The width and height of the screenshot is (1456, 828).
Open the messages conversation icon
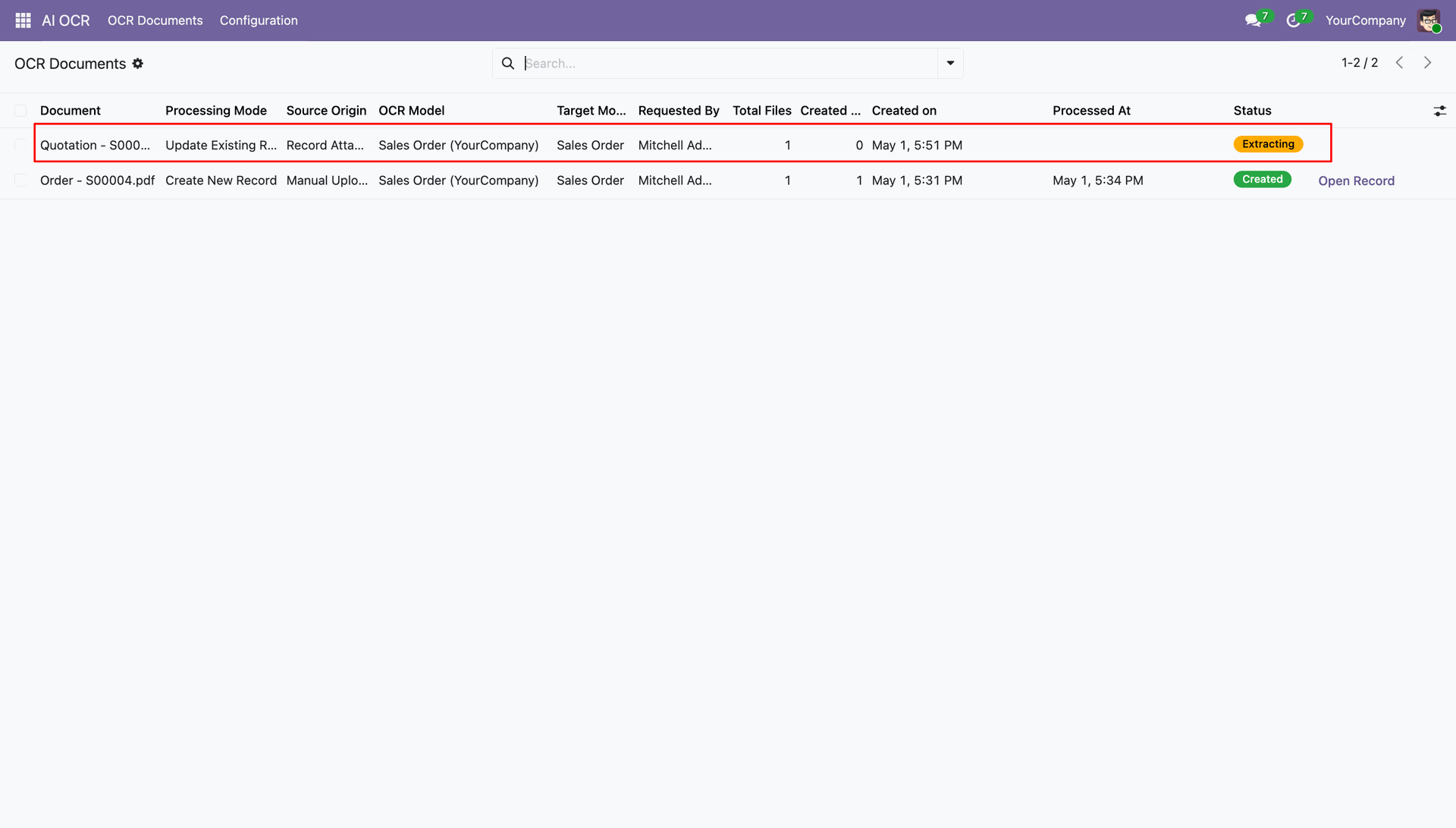tap(1253, 20)
